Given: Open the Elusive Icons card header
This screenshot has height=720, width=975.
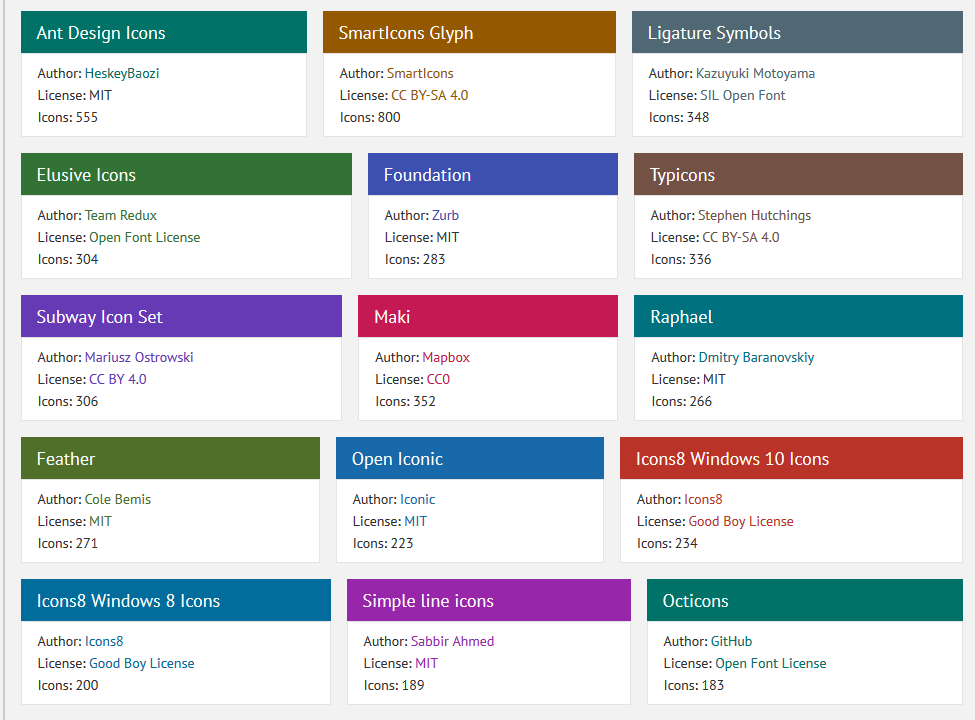Looking at the screenshot, I should 186,174.
